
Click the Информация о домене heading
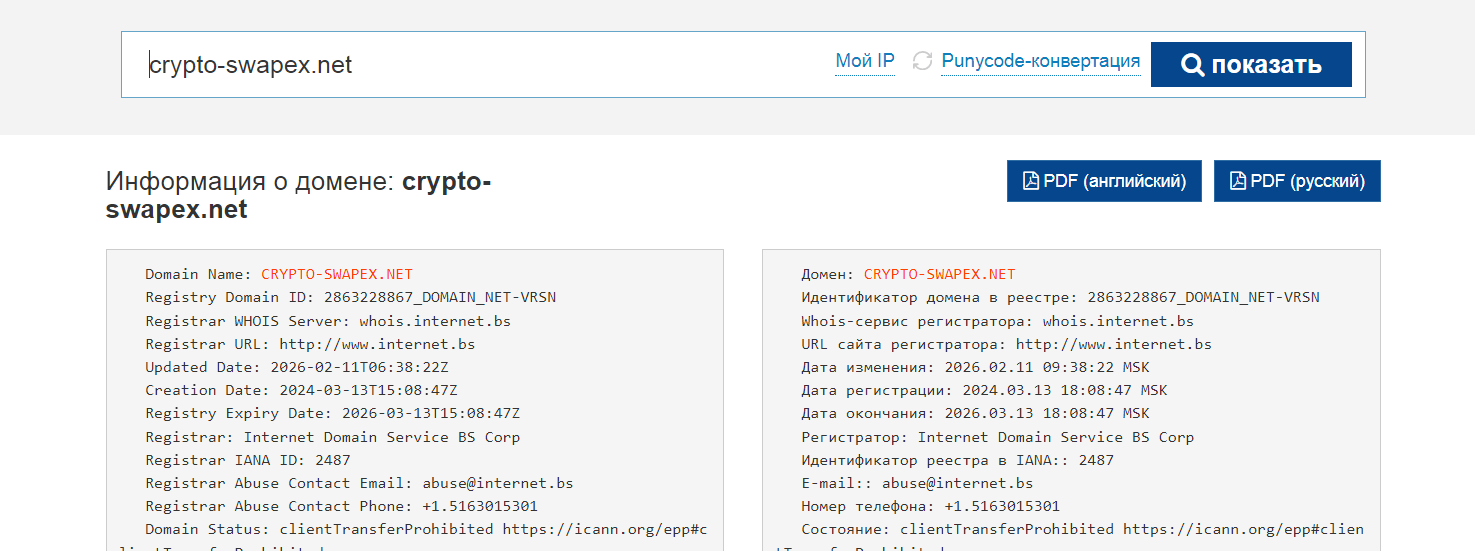pos(298,195)
